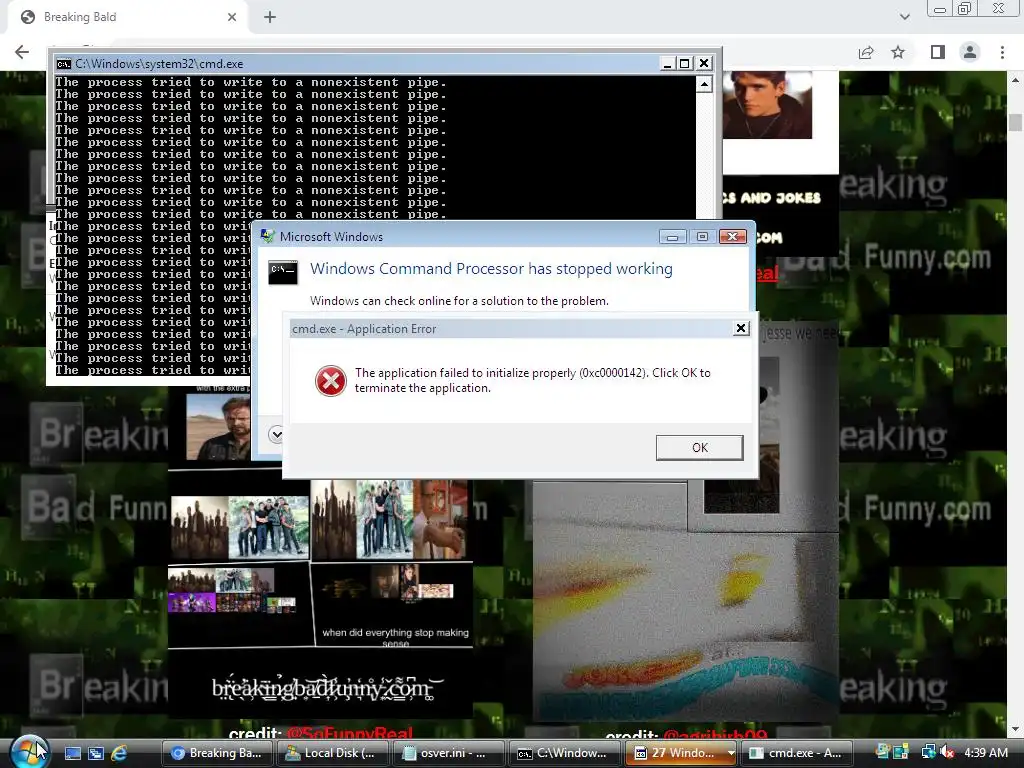Image resolution: width=1024 pixels, height=768 pixels.
Task: Switch to C:\Window... cmd taskbar button
Action: click(x=564, y=753)
